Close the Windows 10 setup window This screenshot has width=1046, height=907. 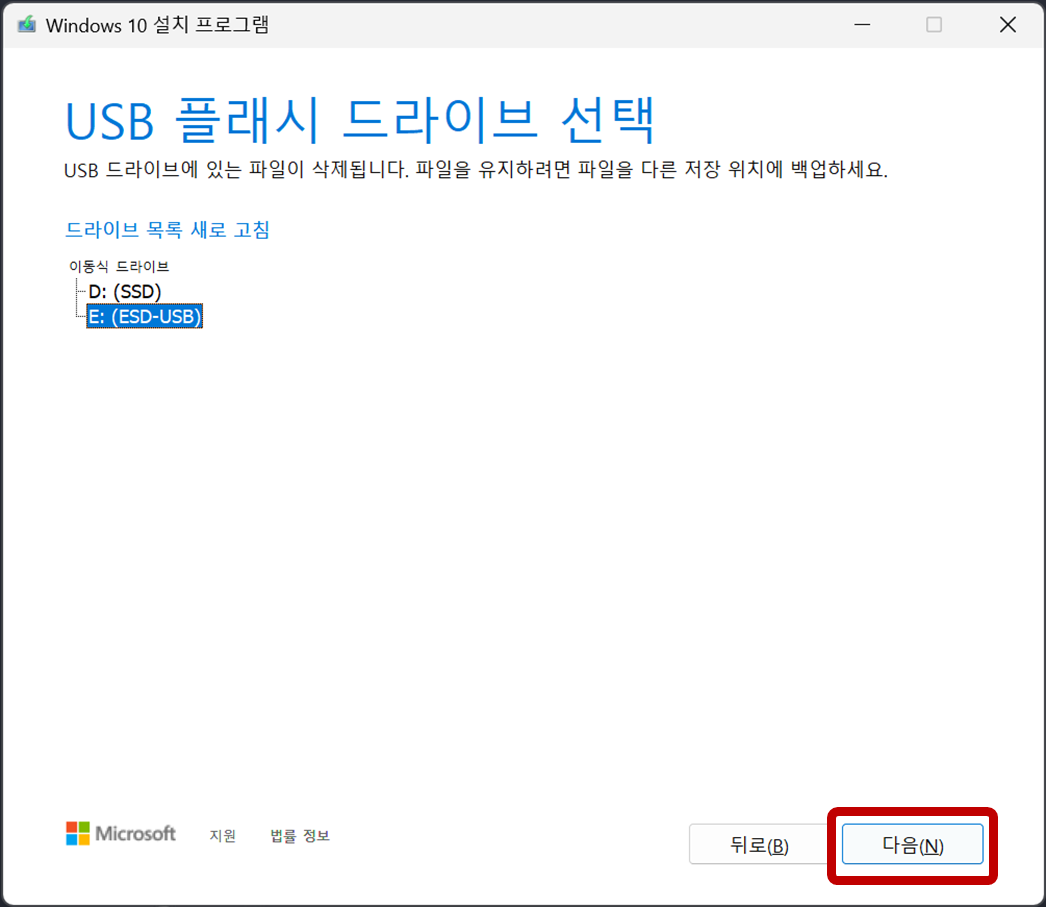tap(1007, 25)
